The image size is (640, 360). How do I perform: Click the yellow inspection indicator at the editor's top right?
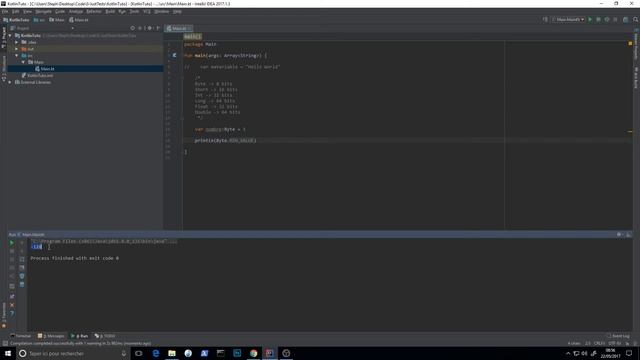630,43
